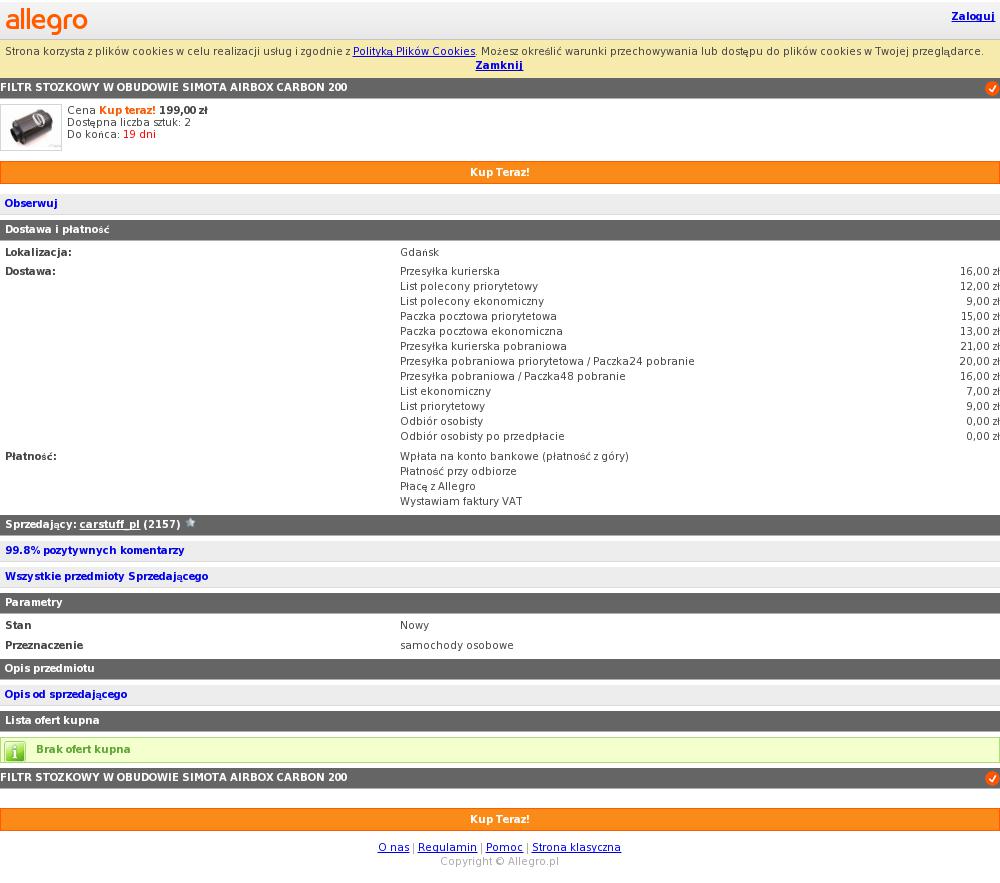Click the top Kup Teraz! button
Image resolution: width=1000 pixels, height=883 pixels.
point(500,172)
